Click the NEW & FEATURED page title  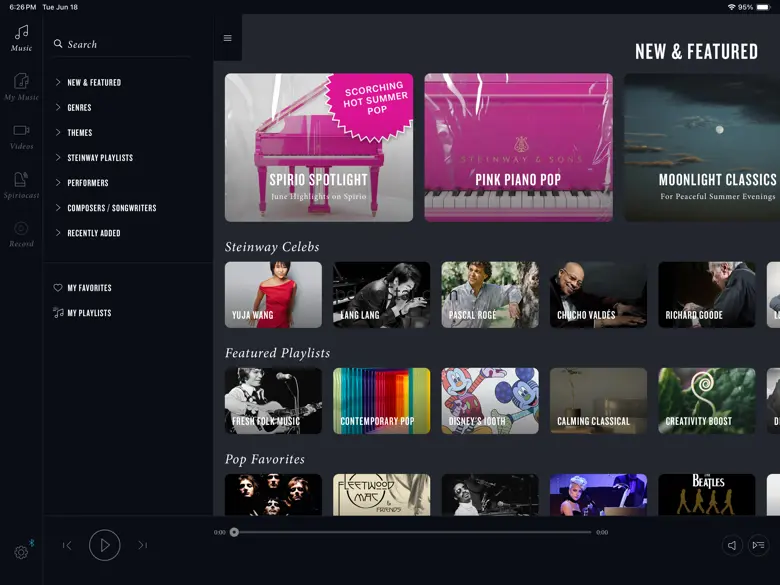click(696, 52)
